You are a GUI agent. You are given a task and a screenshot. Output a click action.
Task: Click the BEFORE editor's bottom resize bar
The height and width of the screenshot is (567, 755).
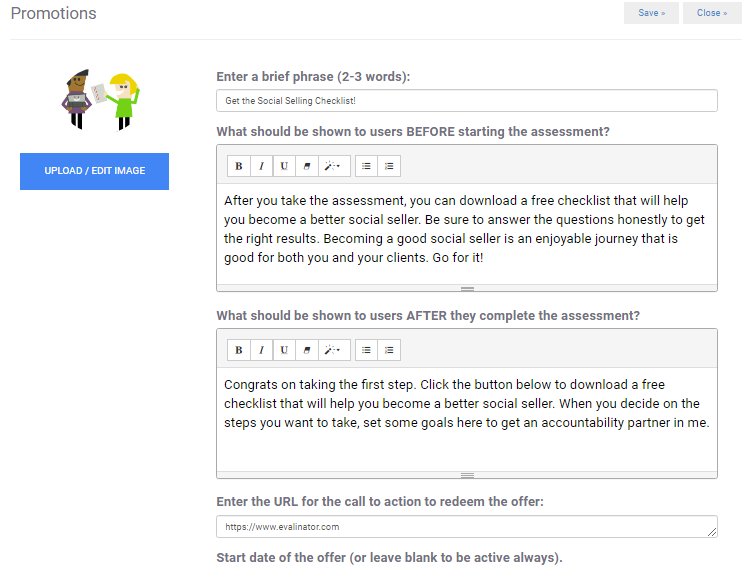point(466,288)
